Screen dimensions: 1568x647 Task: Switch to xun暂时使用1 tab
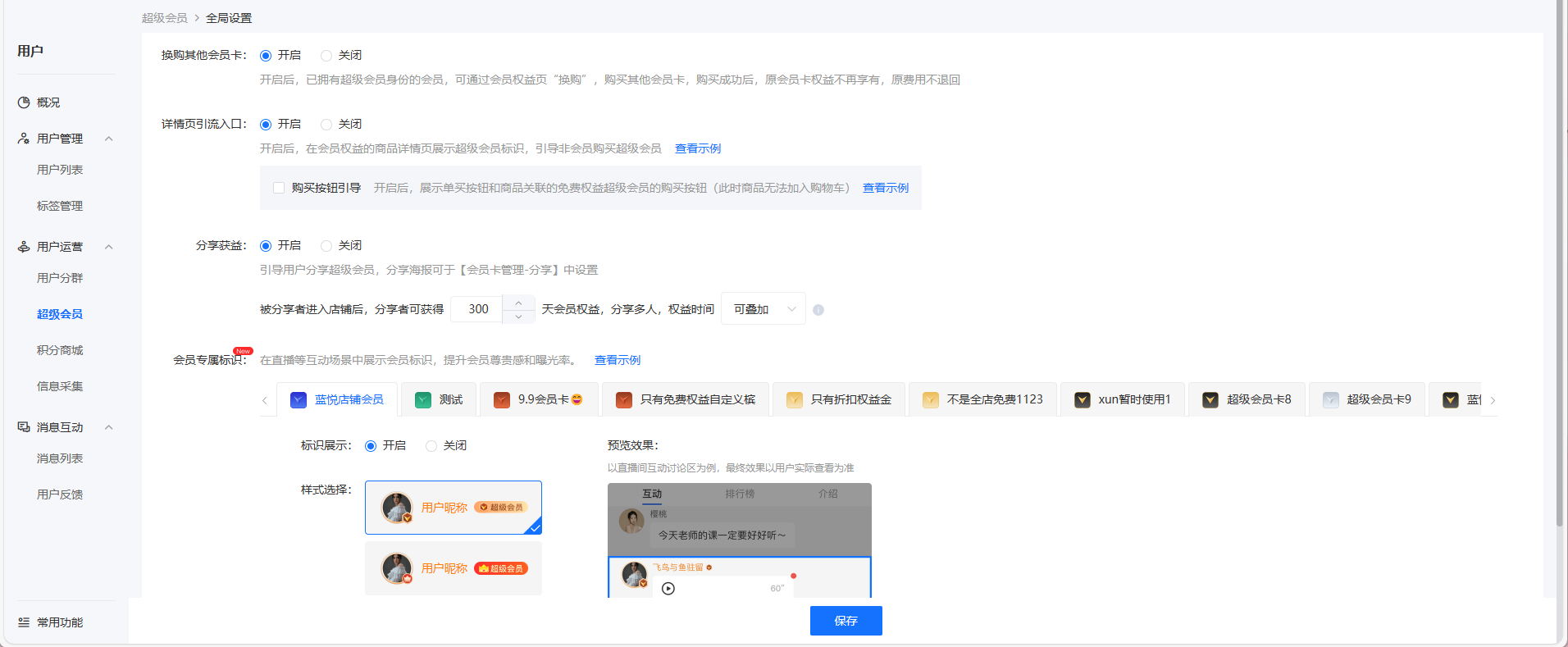[x=1123, y=399]
